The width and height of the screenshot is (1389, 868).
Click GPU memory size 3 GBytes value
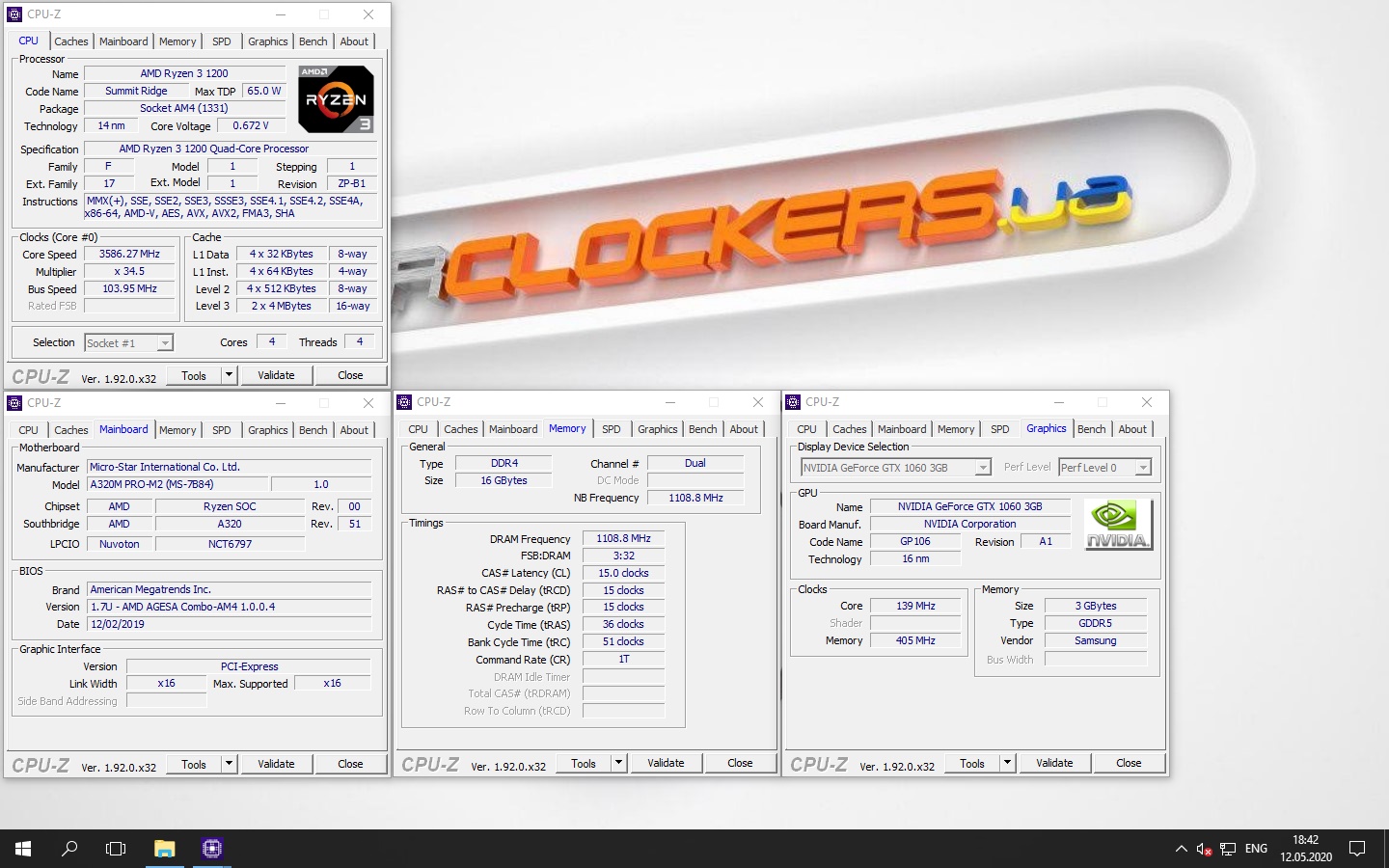(1095, 606)
